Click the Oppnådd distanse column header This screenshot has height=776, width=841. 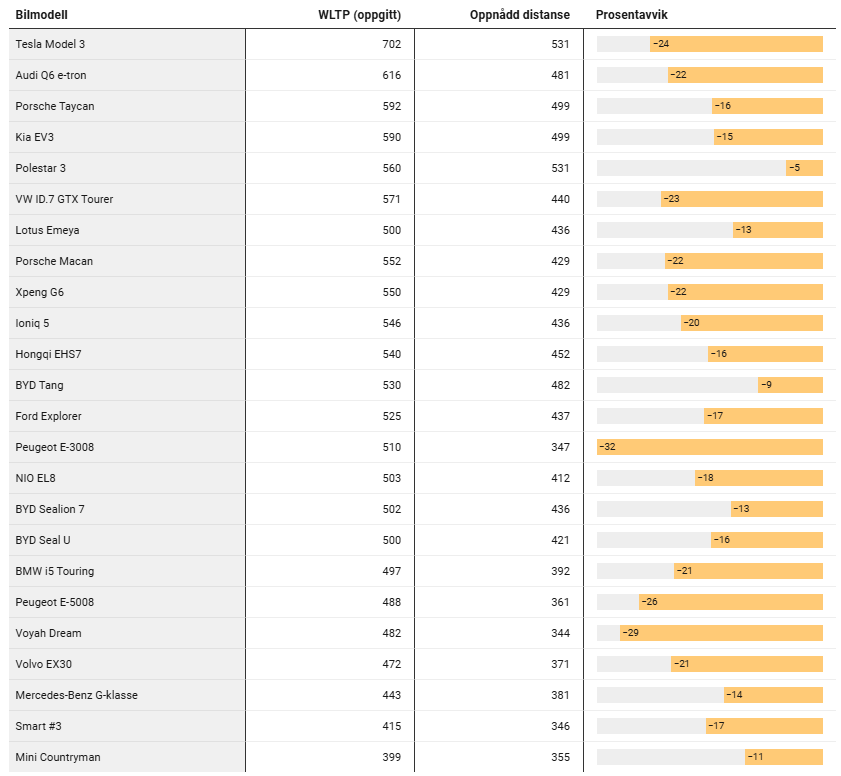[x=519, y=15]
